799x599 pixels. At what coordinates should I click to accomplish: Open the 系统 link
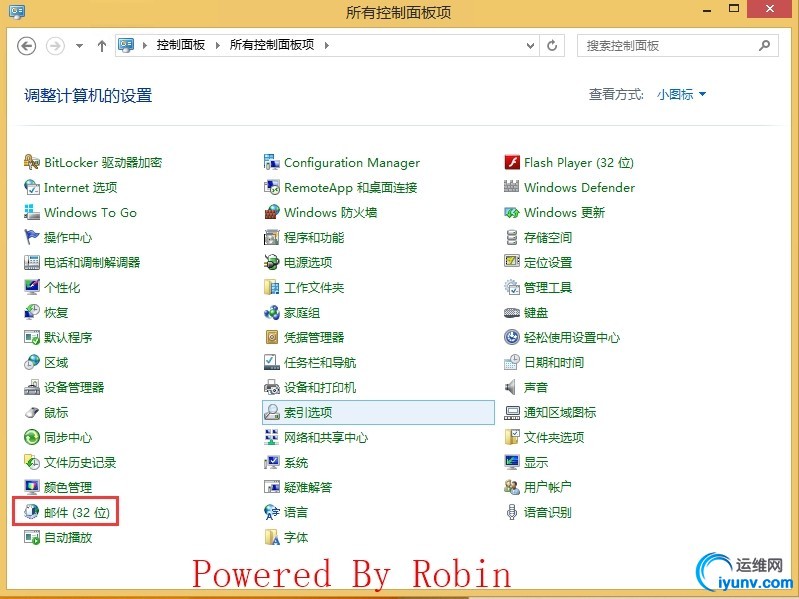296,462
